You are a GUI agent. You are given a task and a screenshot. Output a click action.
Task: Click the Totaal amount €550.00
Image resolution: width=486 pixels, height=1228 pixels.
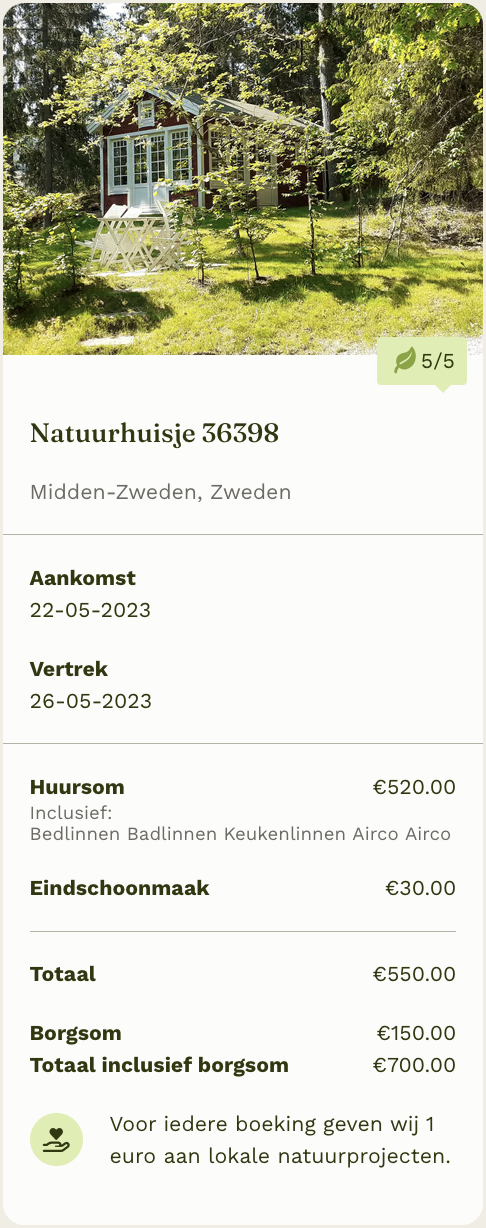point(414,974)
